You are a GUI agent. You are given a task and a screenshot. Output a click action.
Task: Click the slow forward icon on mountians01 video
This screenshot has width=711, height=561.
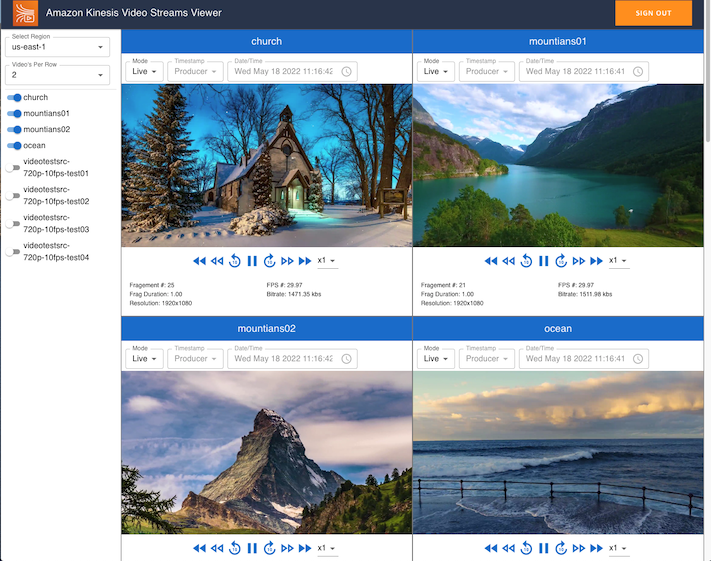pyautogui.click(x=579, y=261)
